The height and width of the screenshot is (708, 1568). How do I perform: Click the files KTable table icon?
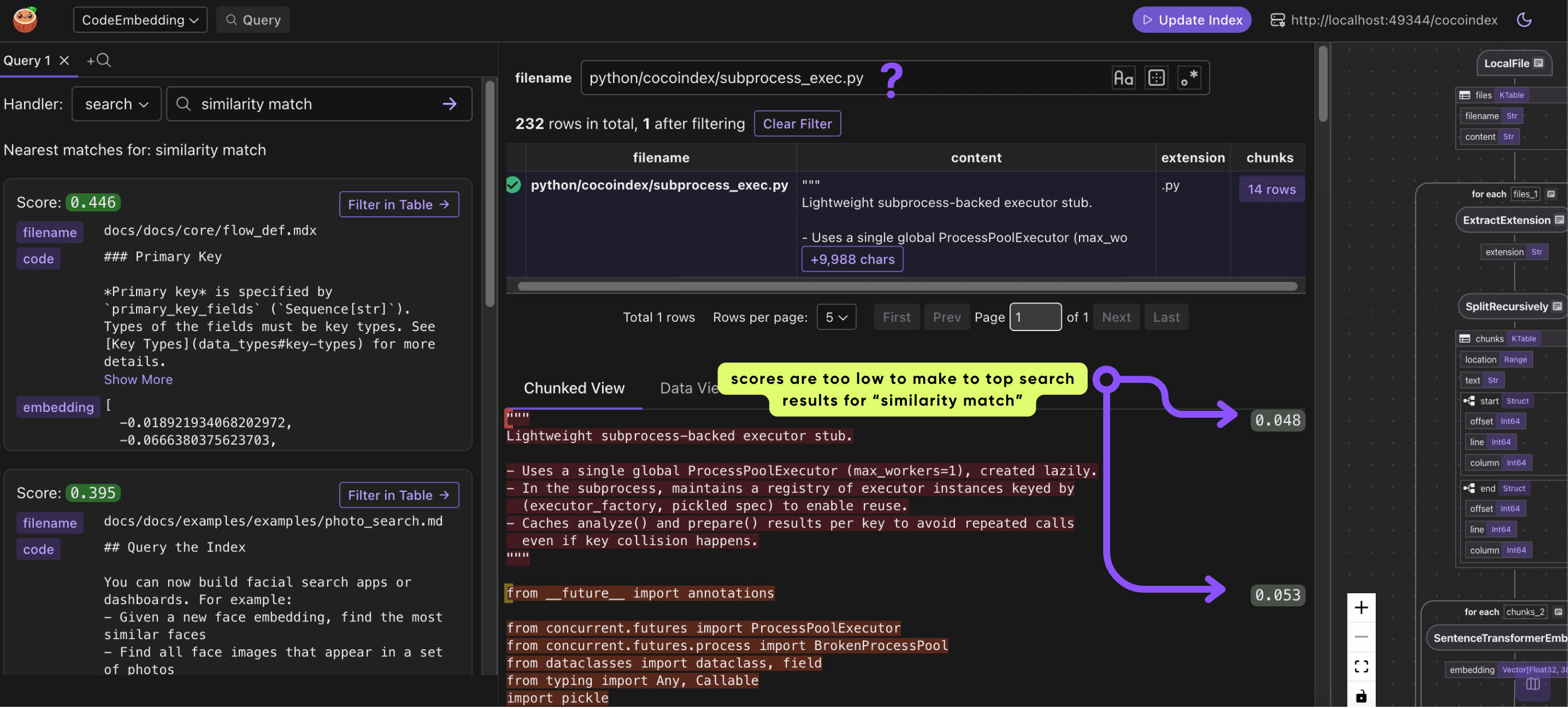[x=1465, y=95]
